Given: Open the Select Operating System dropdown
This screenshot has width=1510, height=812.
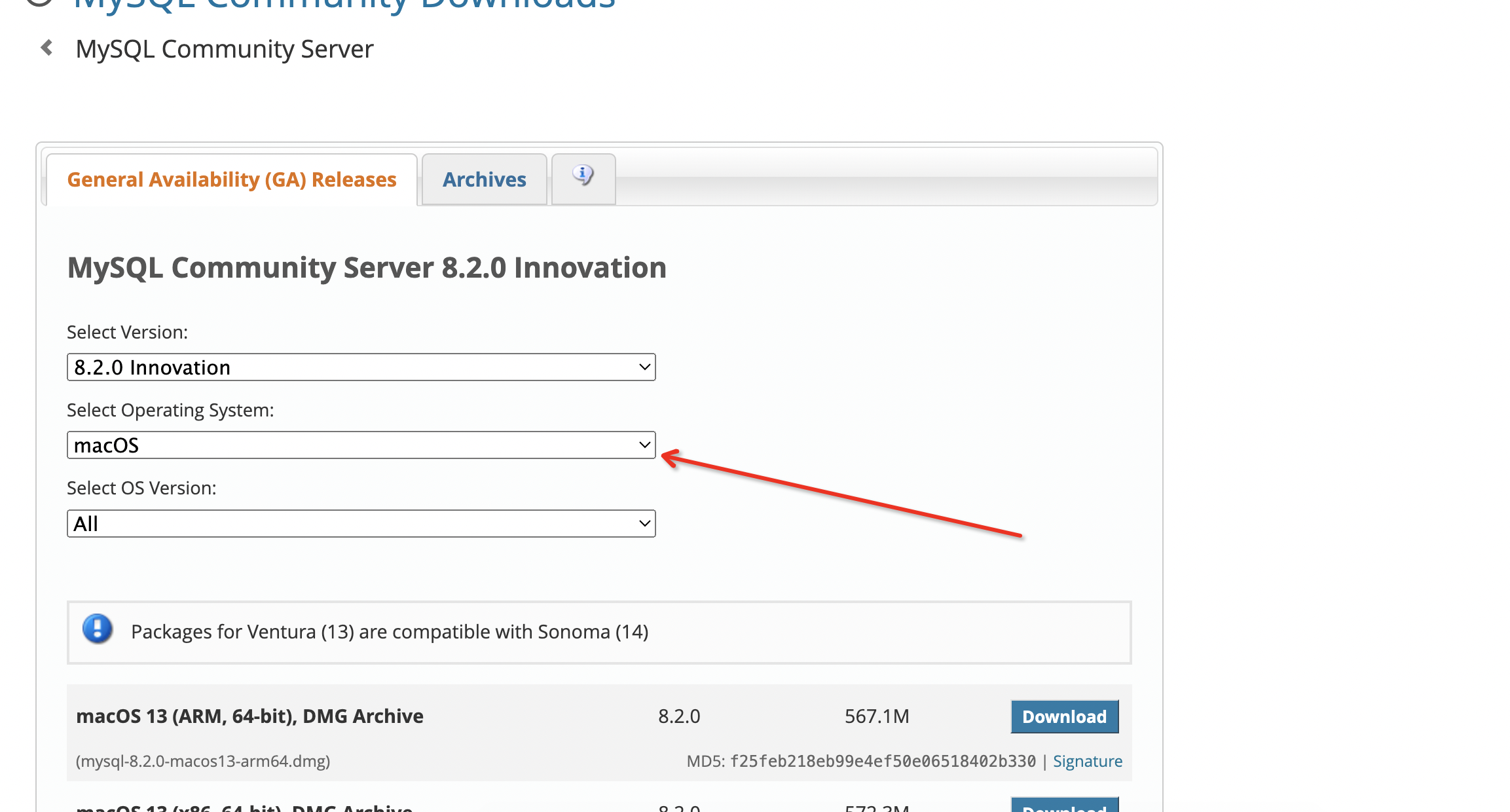Looking at the screenshot, I should [x=361, y=445].
